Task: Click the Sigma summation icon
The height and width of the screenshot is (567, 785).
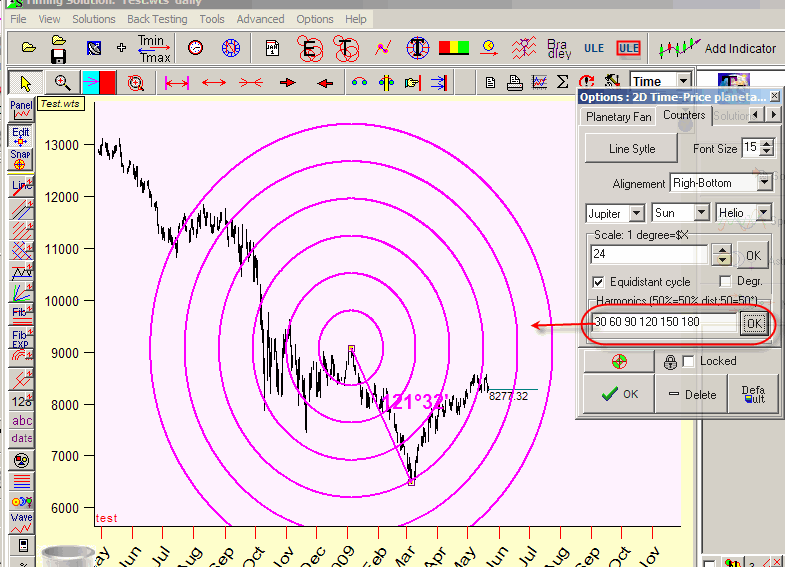Action: (562, 82)
